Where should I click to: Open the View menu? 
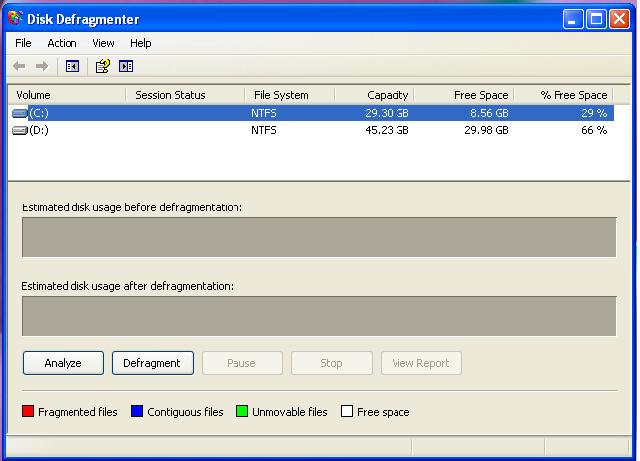click(x=103, y=43)
